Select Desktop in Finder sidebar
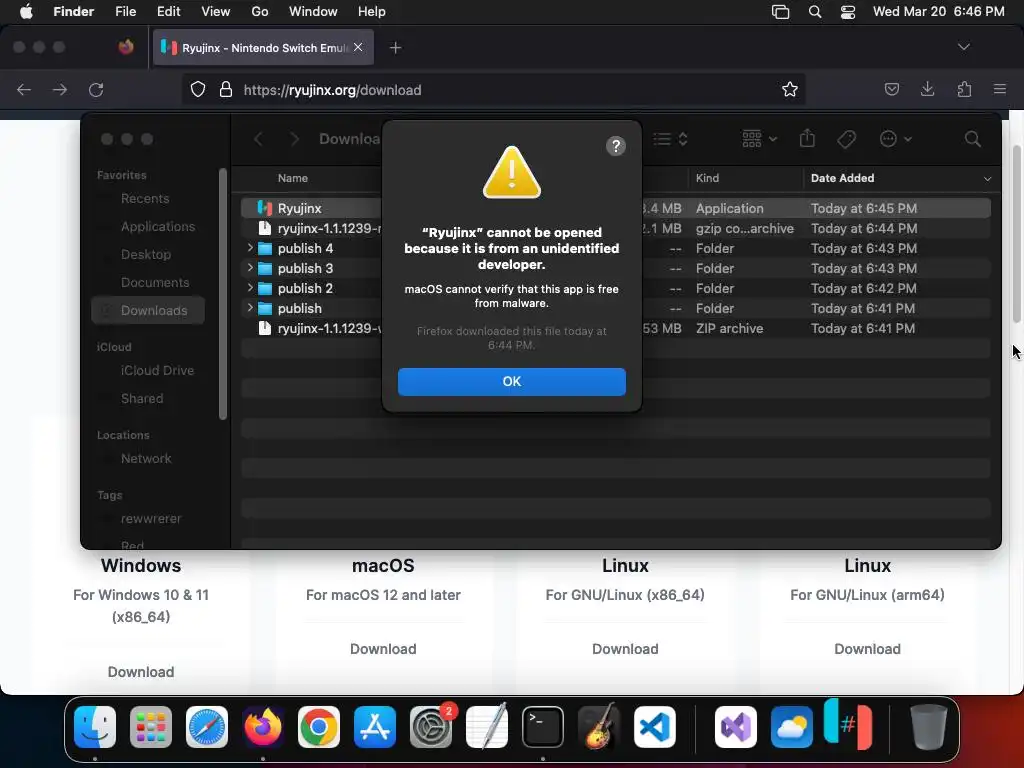 146,255
